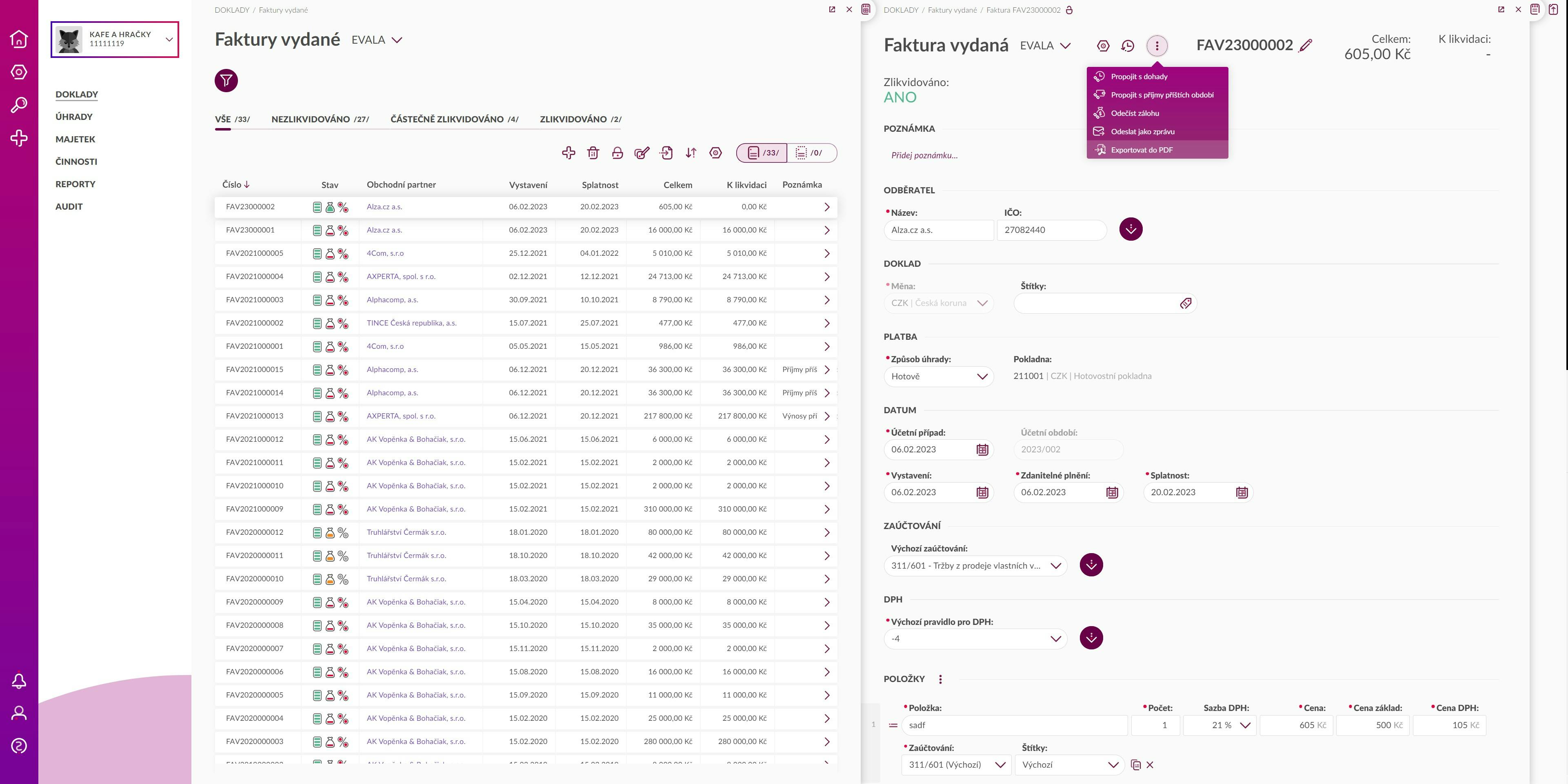Screen dimensions: 1568x784
Task: Open row FAV2021000005 with its chevron
Action: click(826, 254)
